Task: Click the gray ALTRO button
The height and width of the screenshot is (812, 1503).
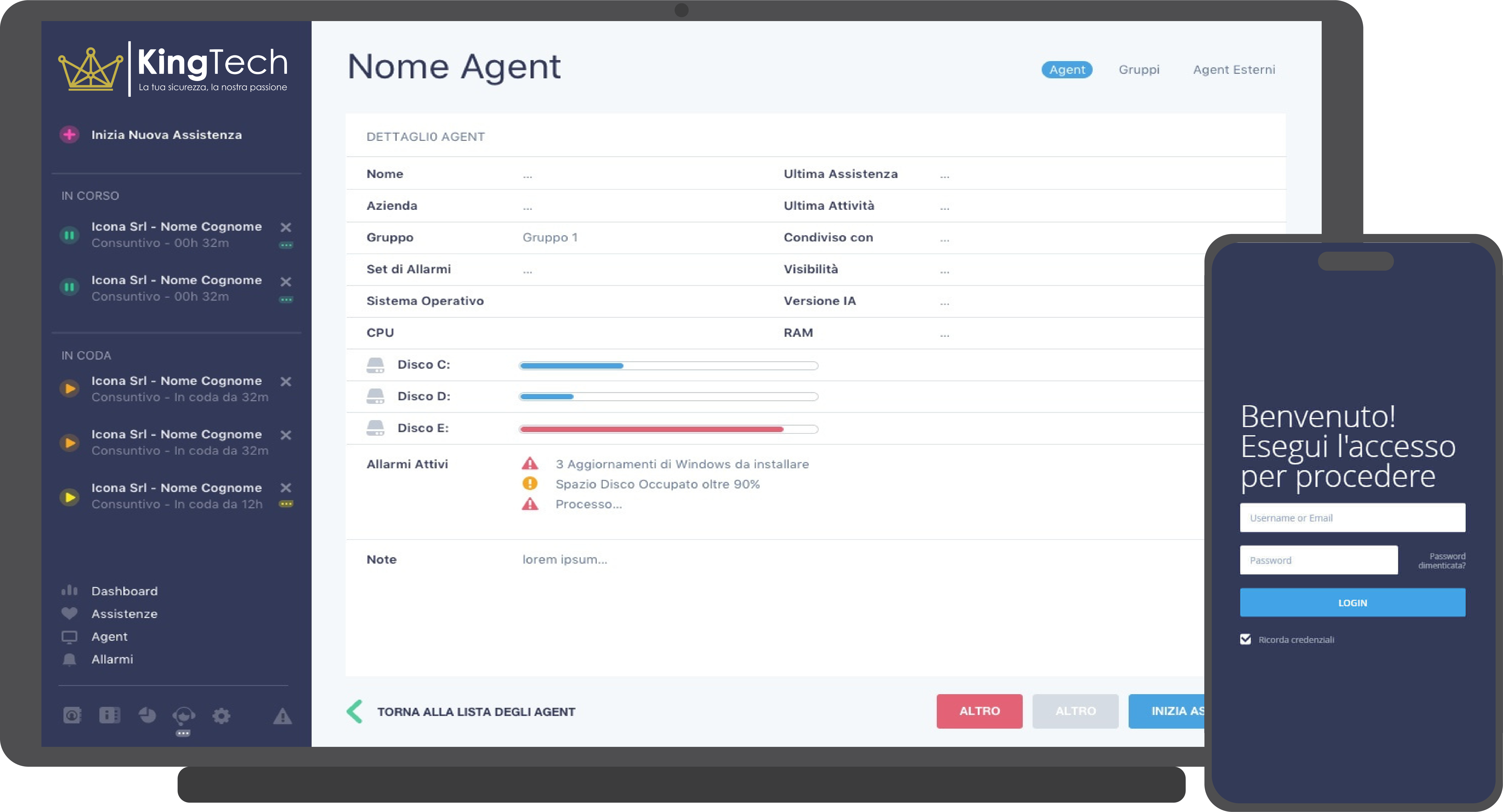Action: (x=1075, y=711)
